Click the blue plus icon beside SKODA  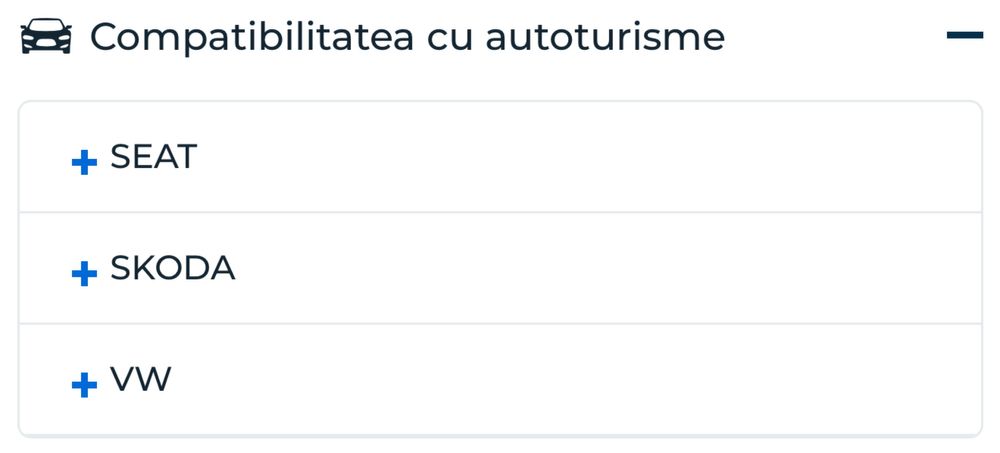tap(85, 273)
